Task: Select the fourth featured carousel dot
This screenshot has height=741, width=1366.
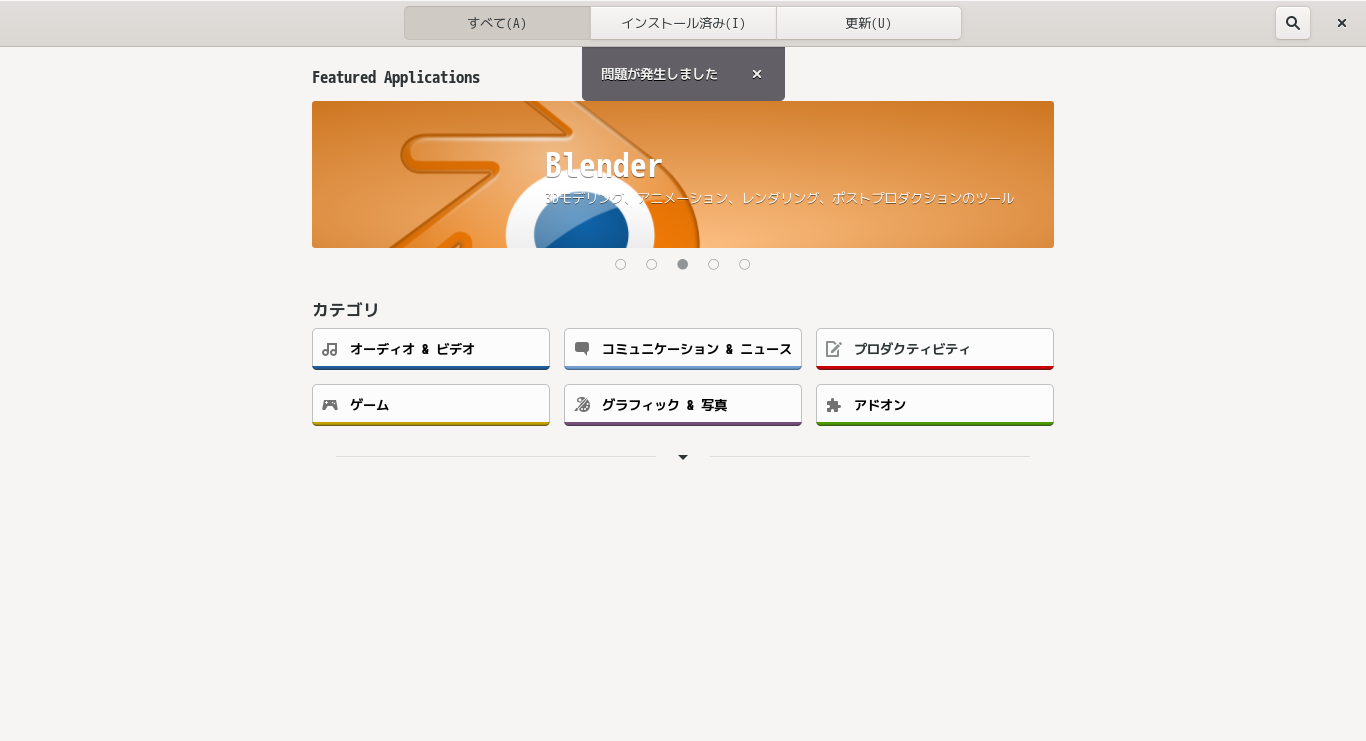Action: coord(714,264)
